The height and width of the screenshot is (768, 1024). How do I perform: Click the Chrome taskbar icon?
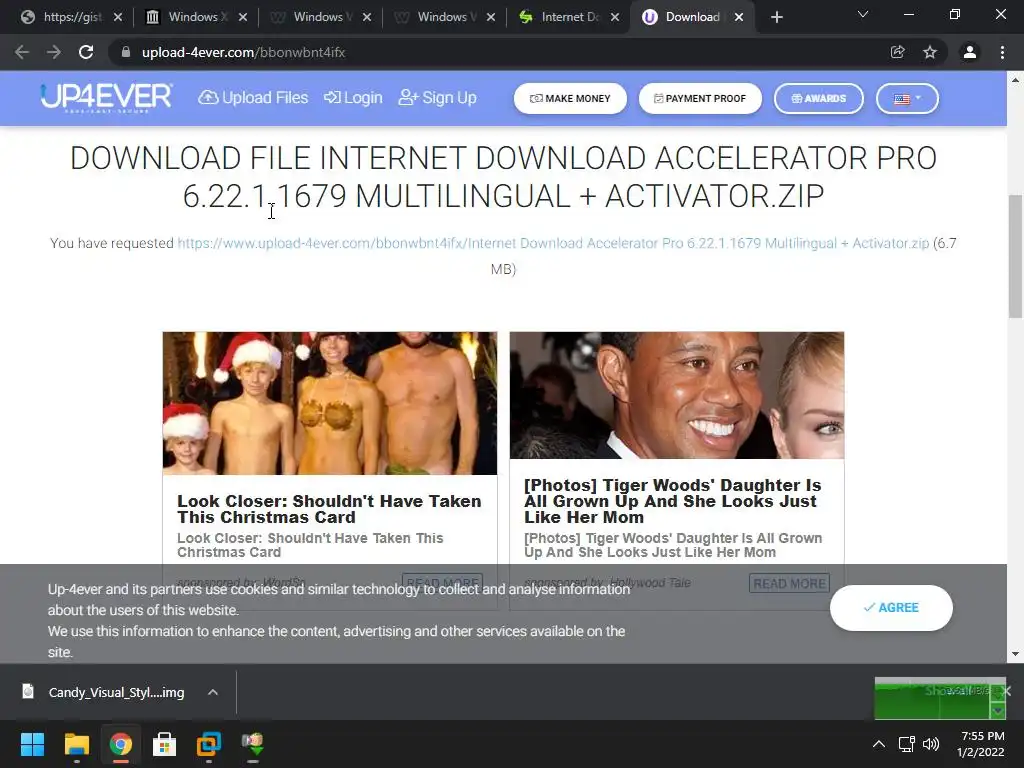click(x=120, y=744)
